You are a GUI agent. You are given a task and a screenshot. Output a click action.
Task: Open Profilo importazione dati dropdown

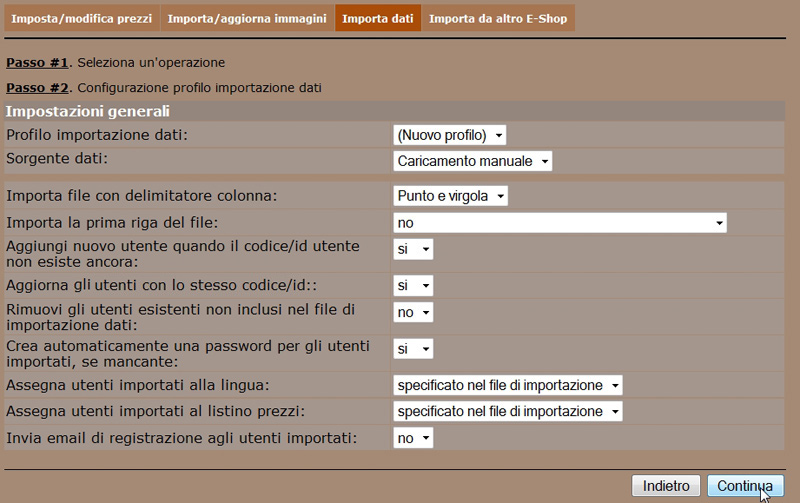pos(449,135)
